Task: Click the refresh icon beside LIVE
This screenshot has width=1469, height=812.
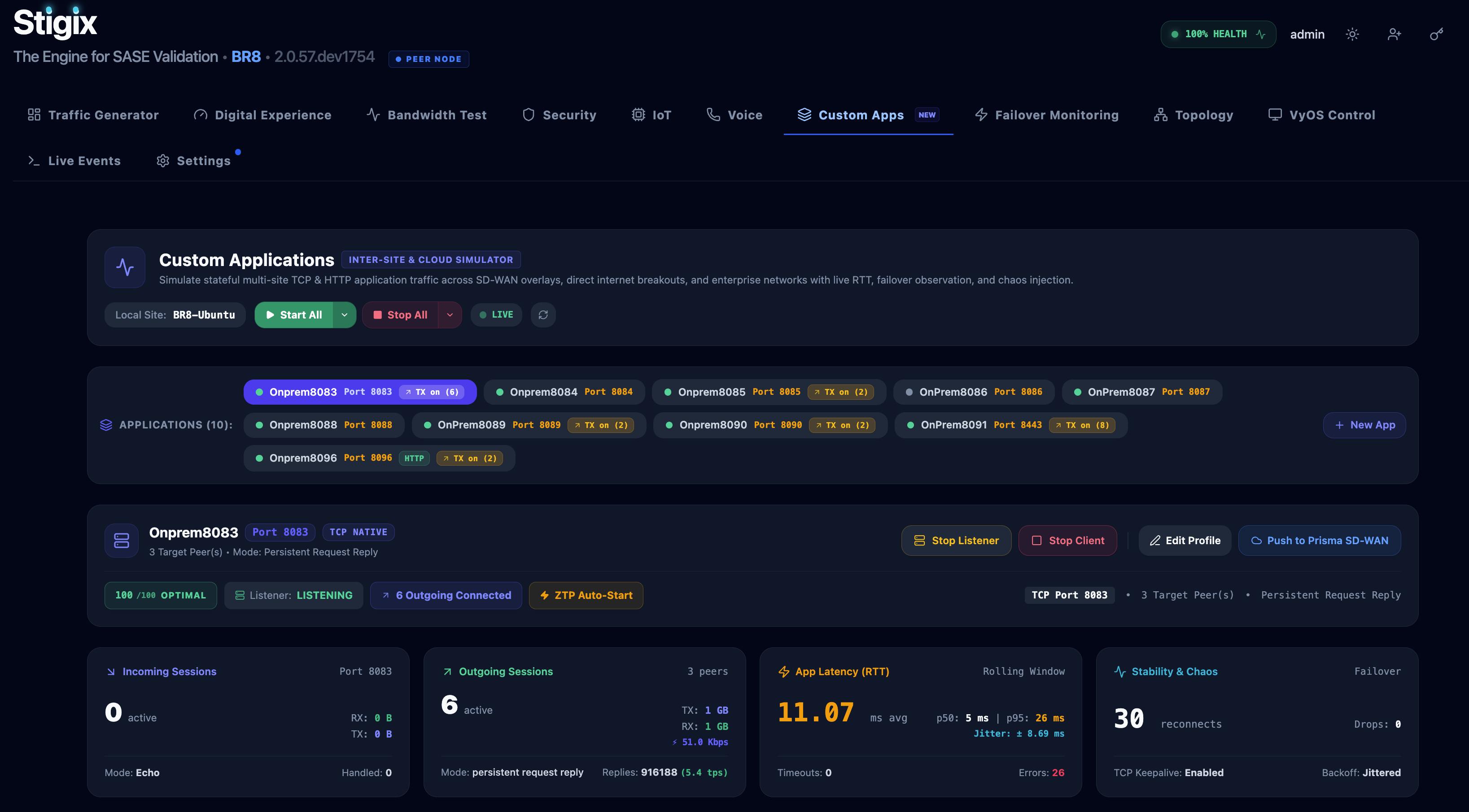Action: (543, 315)
